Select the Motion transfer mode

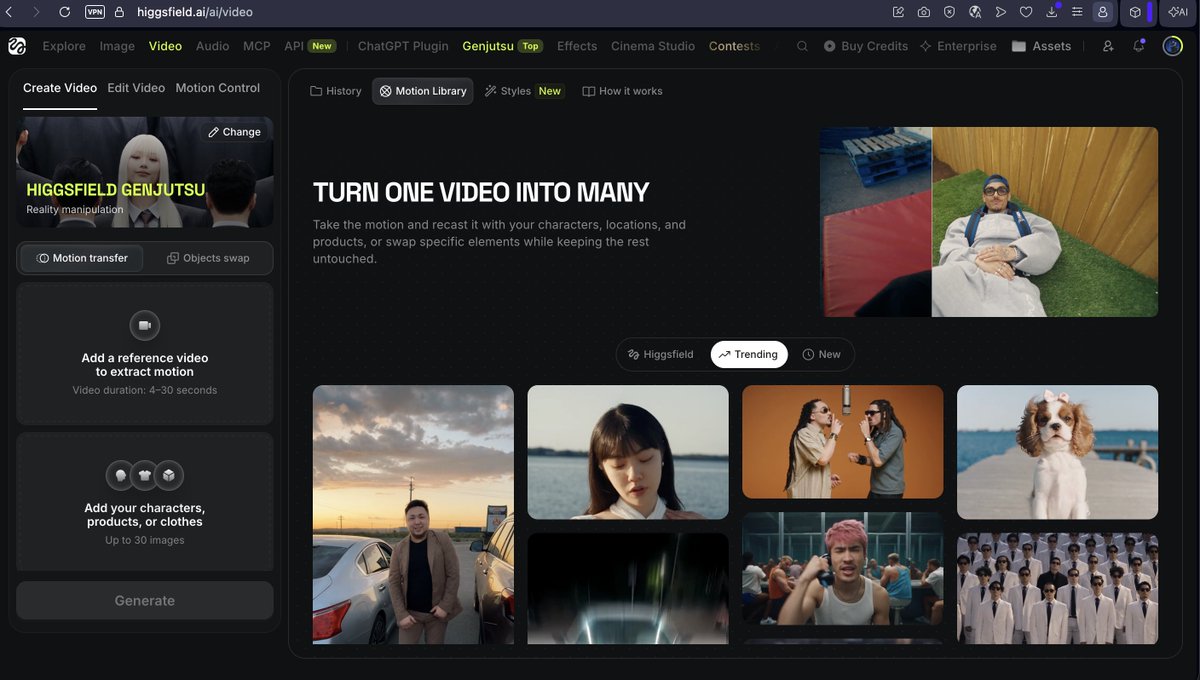(82, 258)
